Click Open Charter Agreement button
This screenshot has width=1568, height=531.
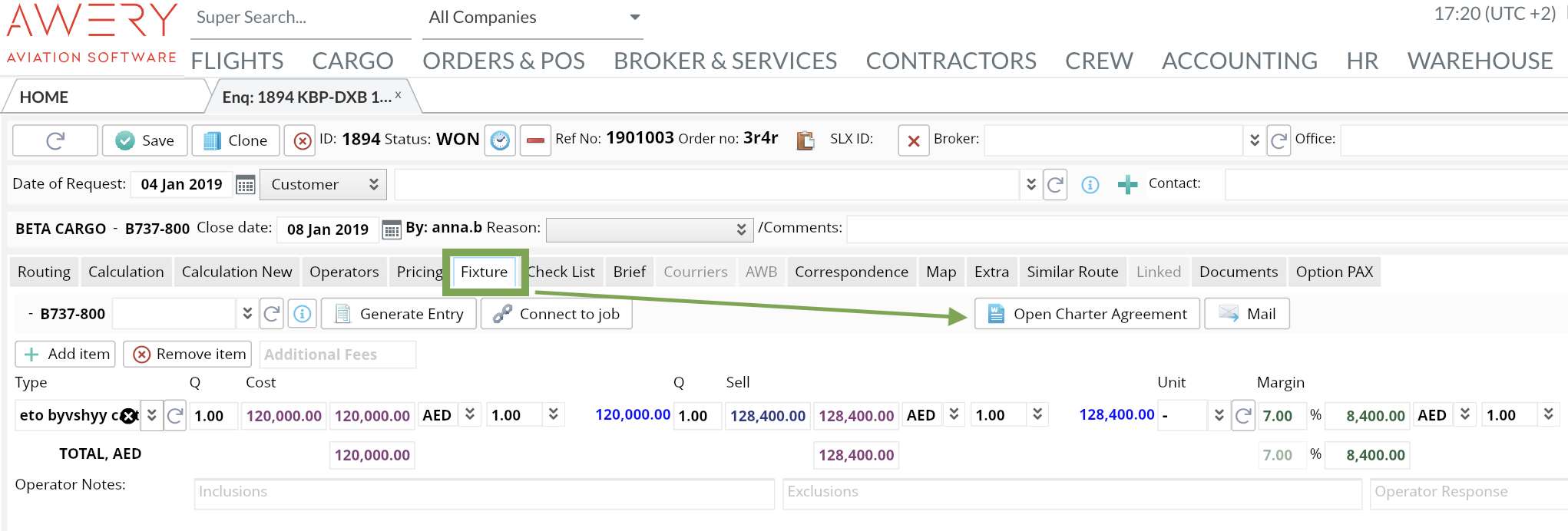1087,314
